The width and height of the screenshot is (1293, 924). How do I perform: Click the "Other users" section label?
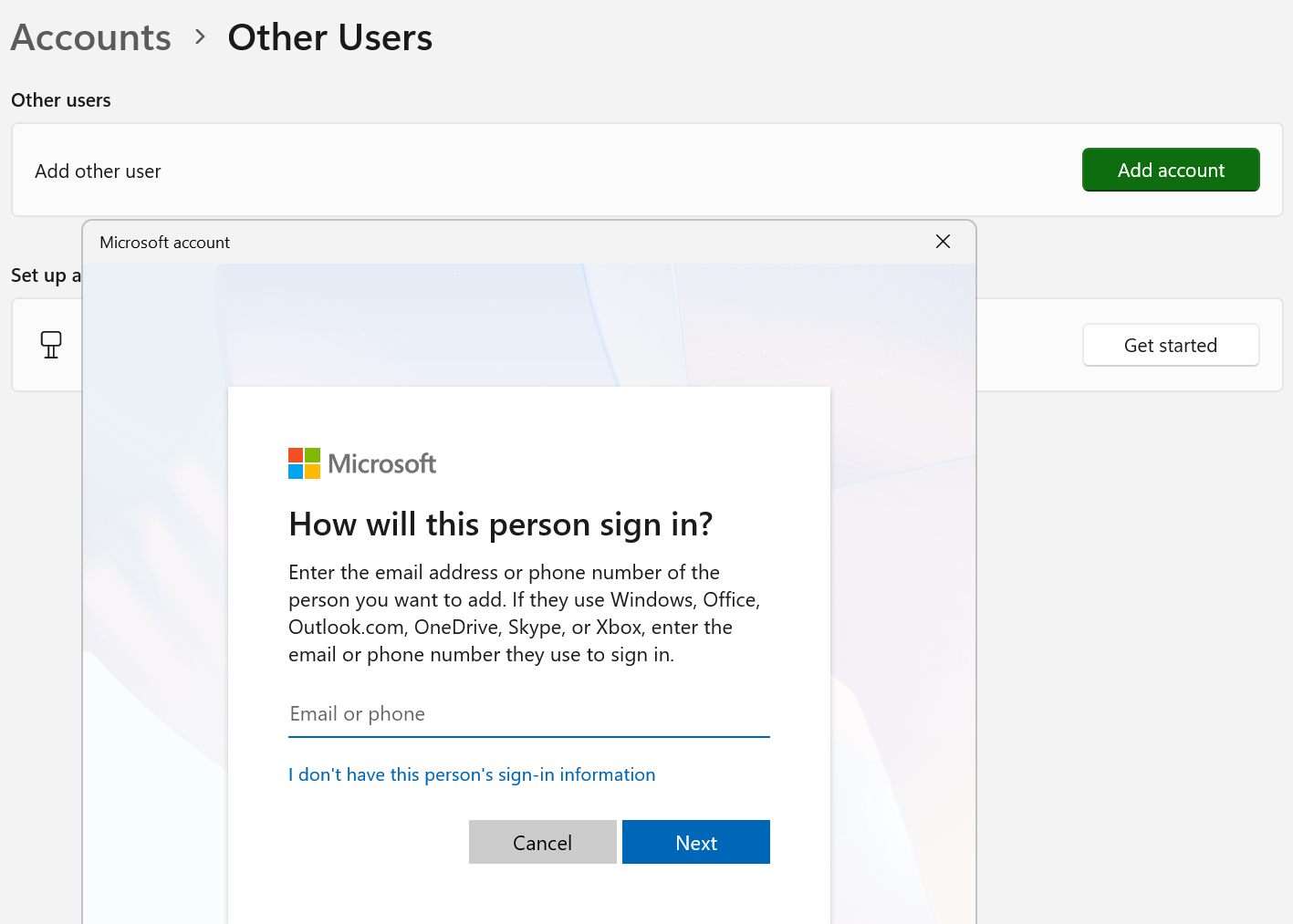point(61,100)
